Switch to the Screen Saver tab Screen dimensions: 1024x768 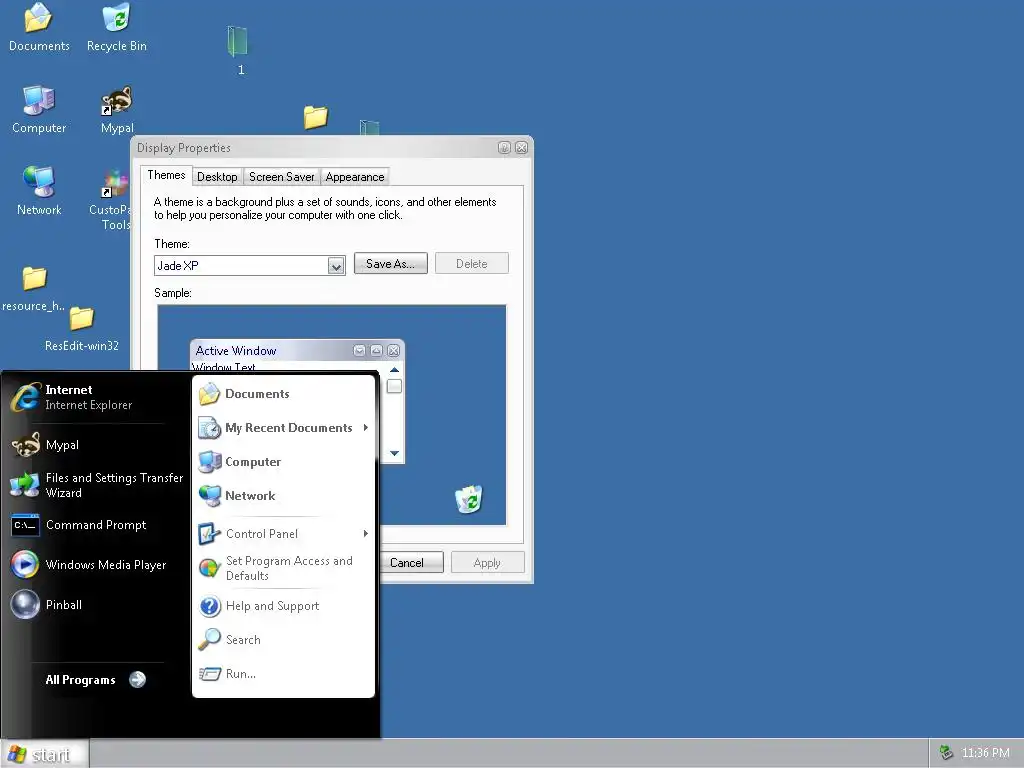tap(281, 177)
